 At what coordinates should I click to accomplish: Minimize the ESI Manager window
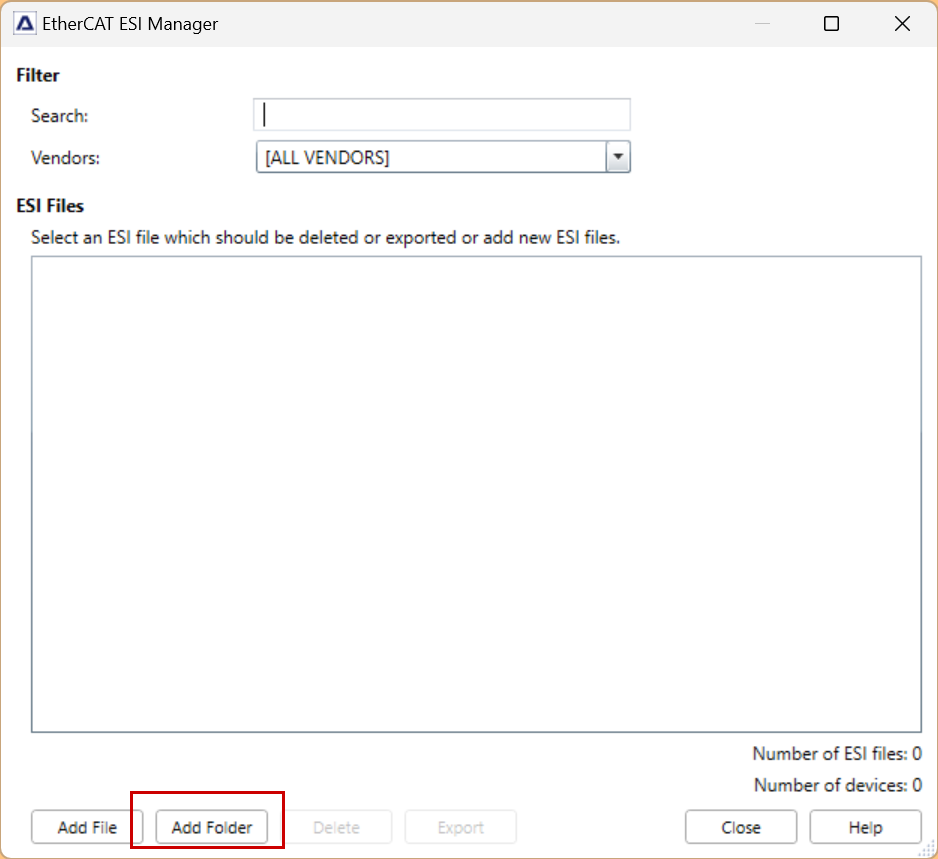coord(762,24)
